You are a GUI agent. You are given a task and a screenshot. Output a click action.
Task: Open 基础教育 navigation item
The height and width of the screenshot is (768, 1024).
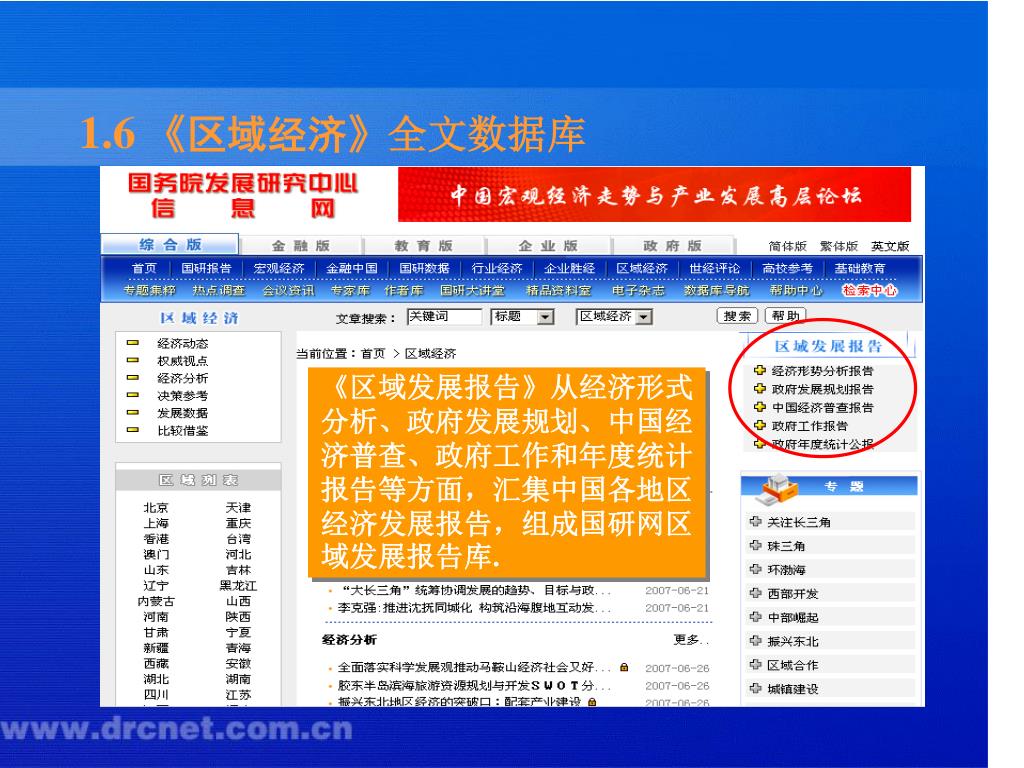click(x=860, y=268)
